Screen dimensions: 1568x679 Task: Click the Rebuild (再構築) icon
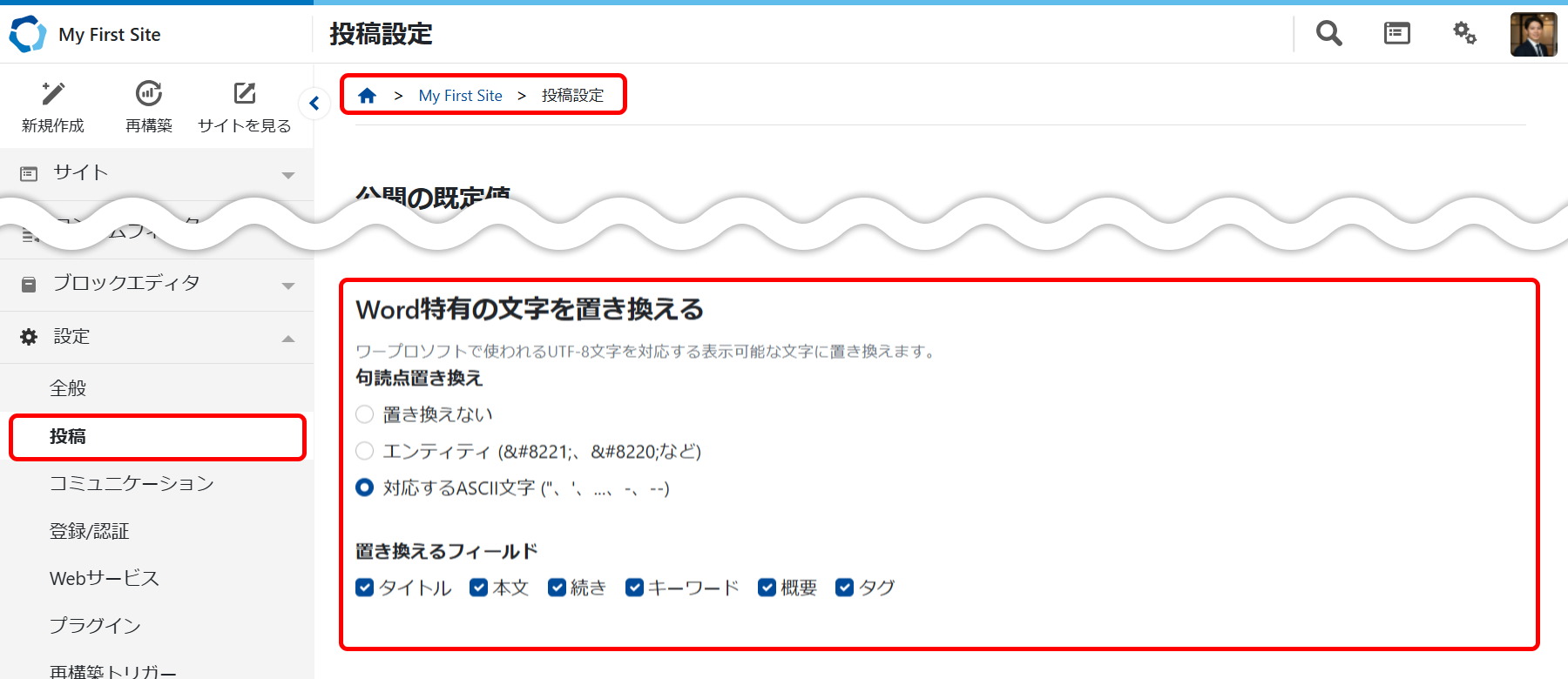click(x=149, y=94)
